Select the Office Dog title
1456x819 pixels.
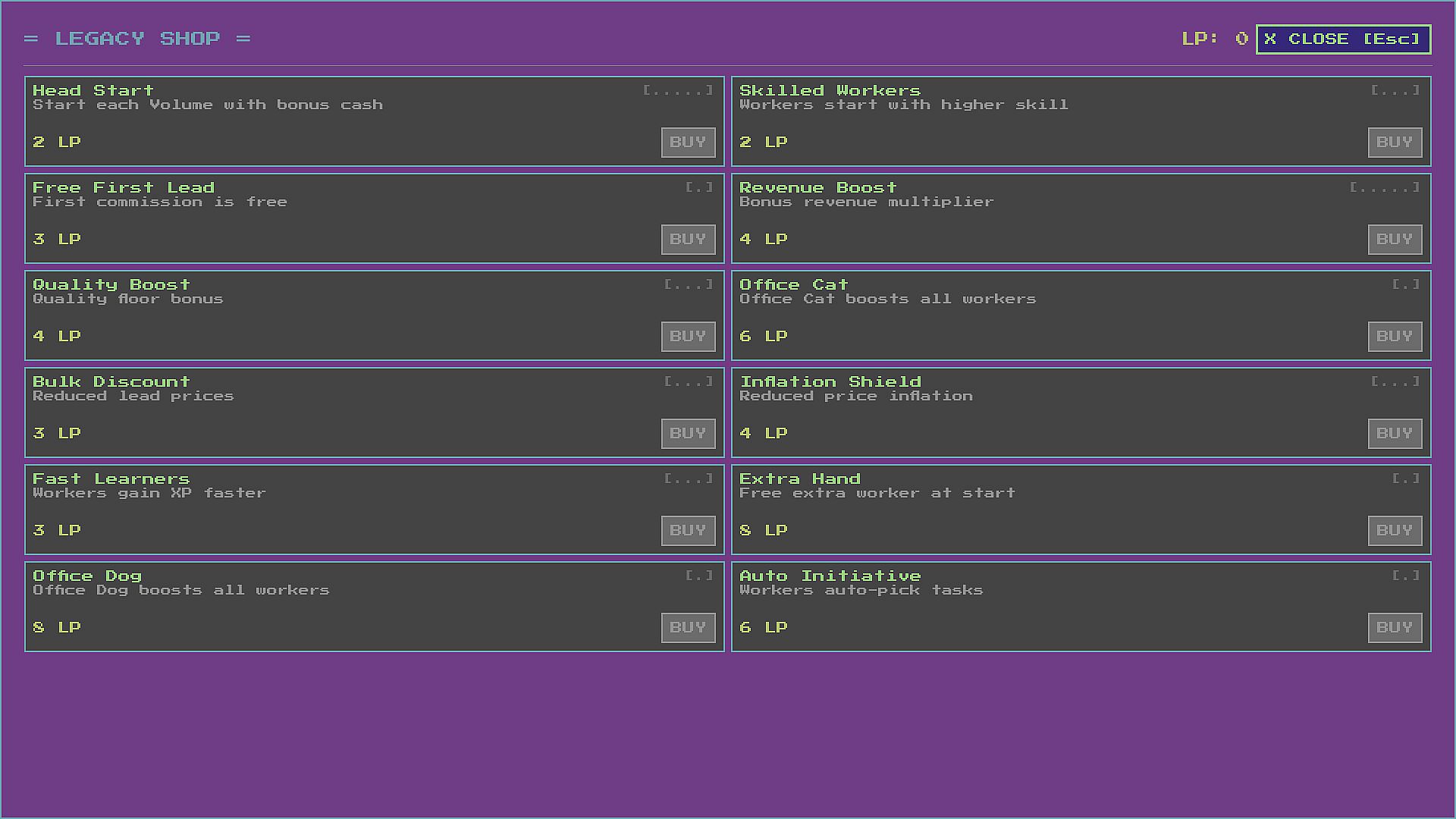click(x=87, y=576)
